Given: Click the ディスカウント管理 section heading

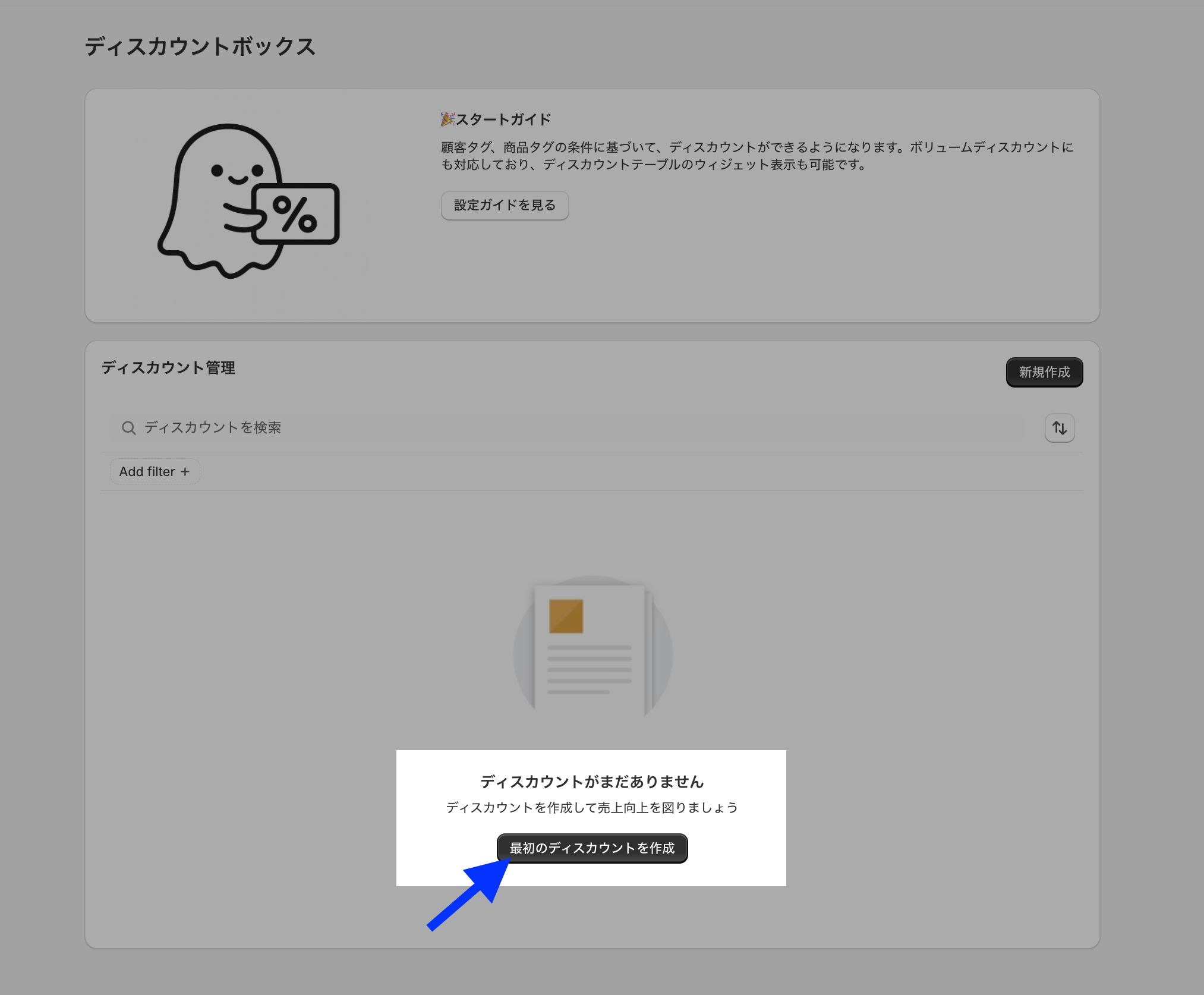Looking at the screenshot, I should 168,368.
